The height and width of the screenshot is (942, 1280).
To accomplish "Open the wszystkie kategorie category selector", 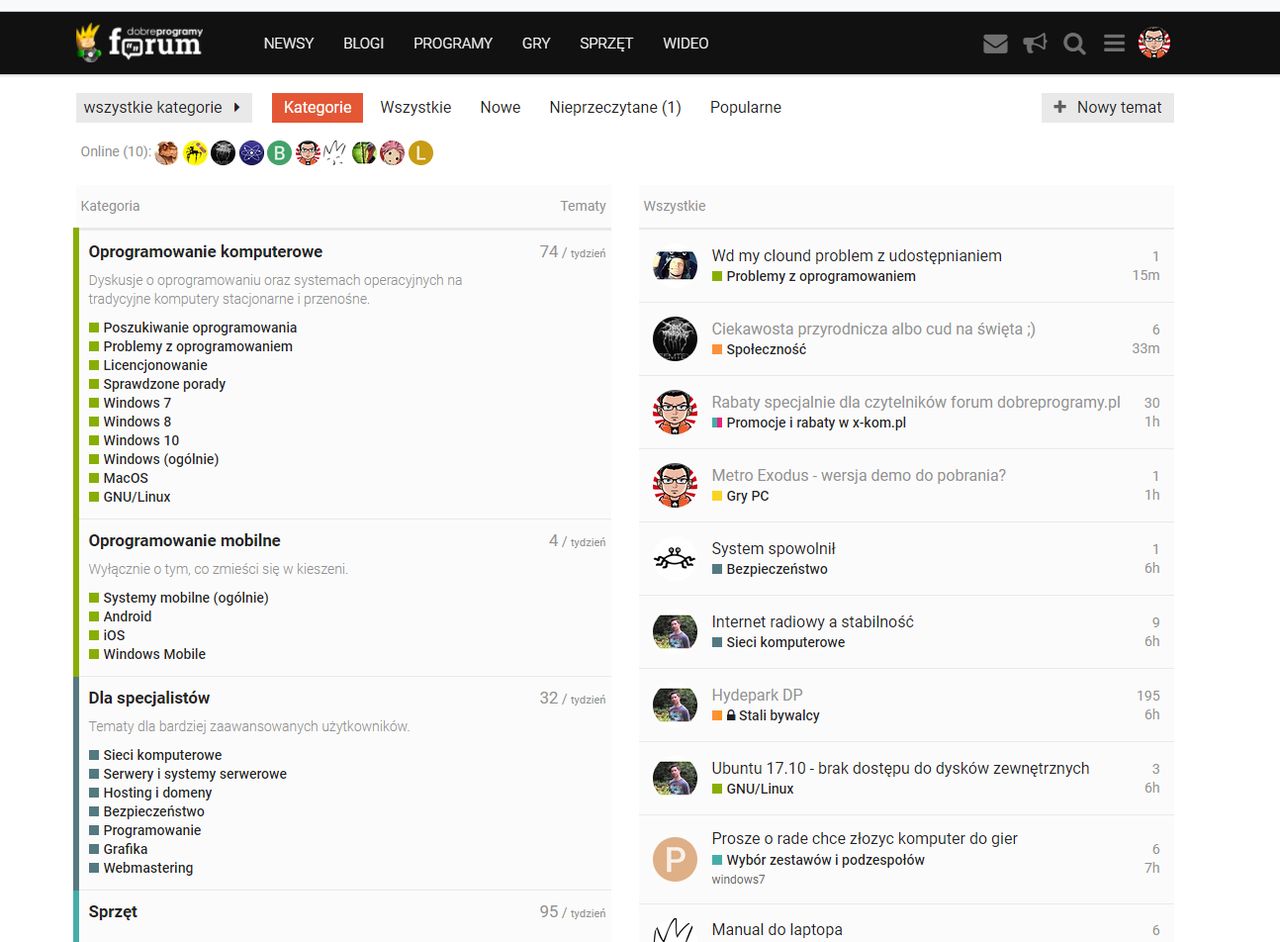I will [163, 107].
